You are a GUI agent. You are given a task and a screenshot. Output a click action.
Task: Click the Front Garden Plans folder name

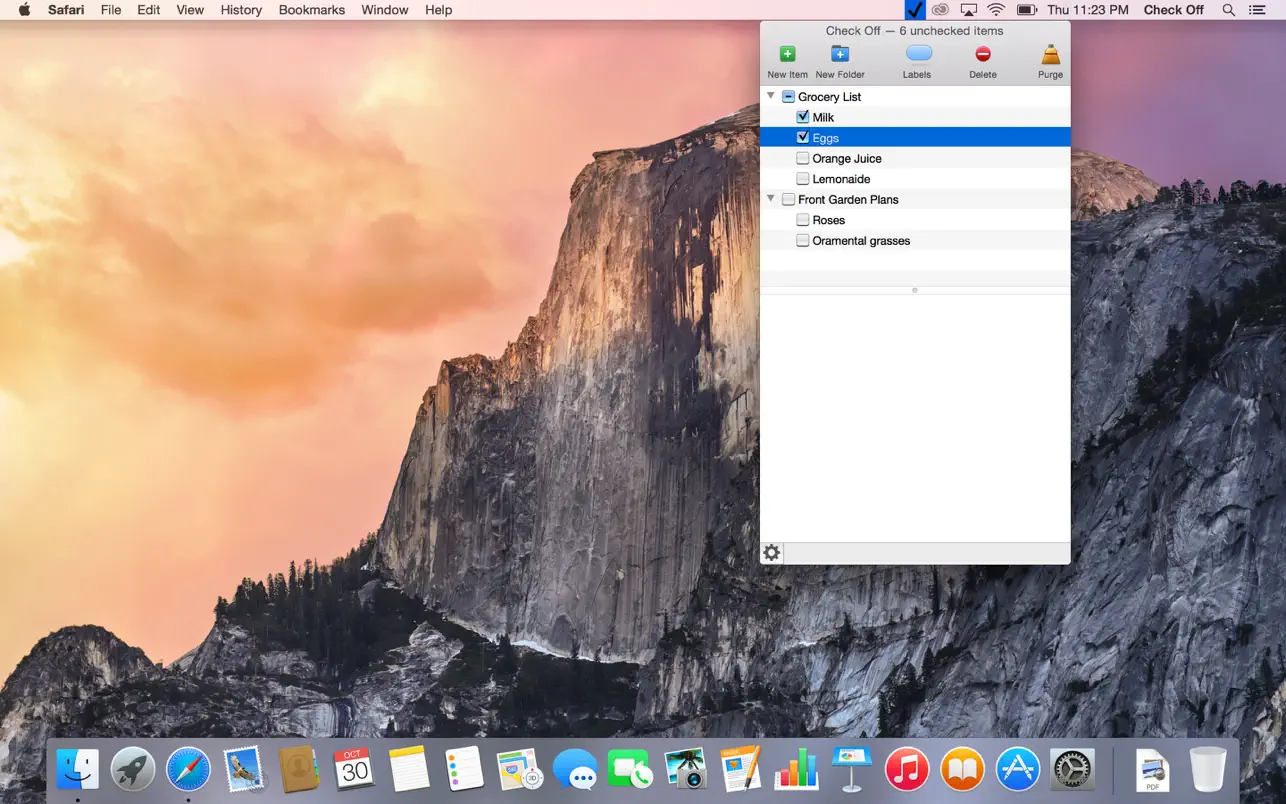[x=848, y=200]
